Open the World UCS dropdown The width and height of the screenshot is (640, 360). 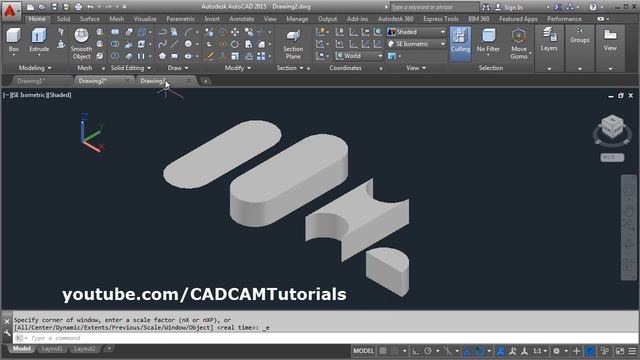[x=359, y=56]
